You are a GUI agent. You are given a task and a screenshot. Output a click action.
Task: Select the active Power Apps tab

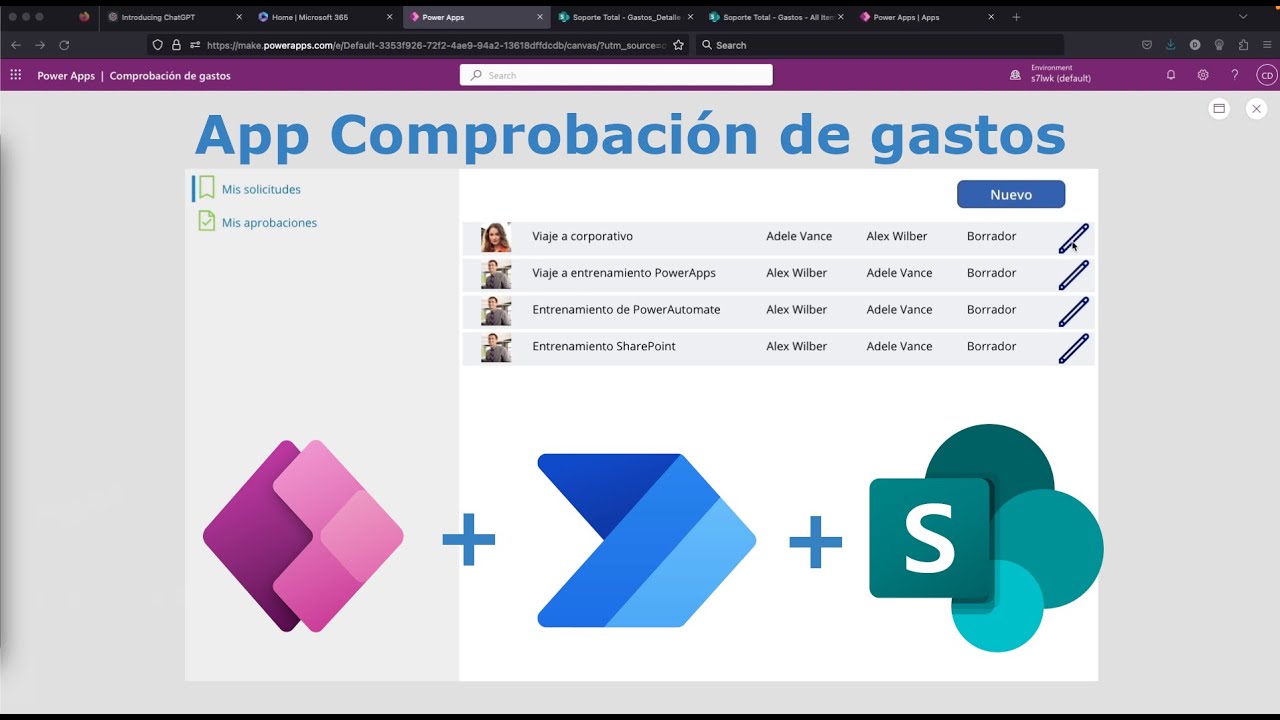(476, 17)
